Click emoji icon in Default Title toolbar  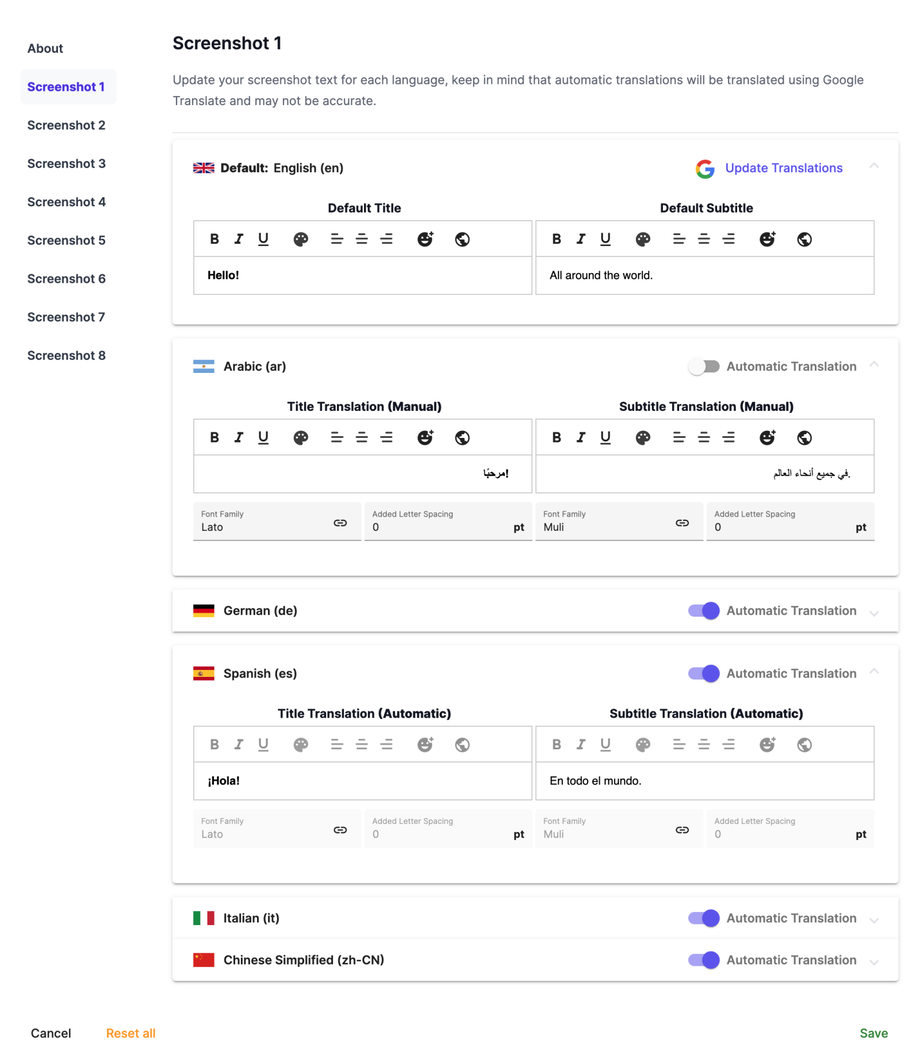click(x=425, y=239)
